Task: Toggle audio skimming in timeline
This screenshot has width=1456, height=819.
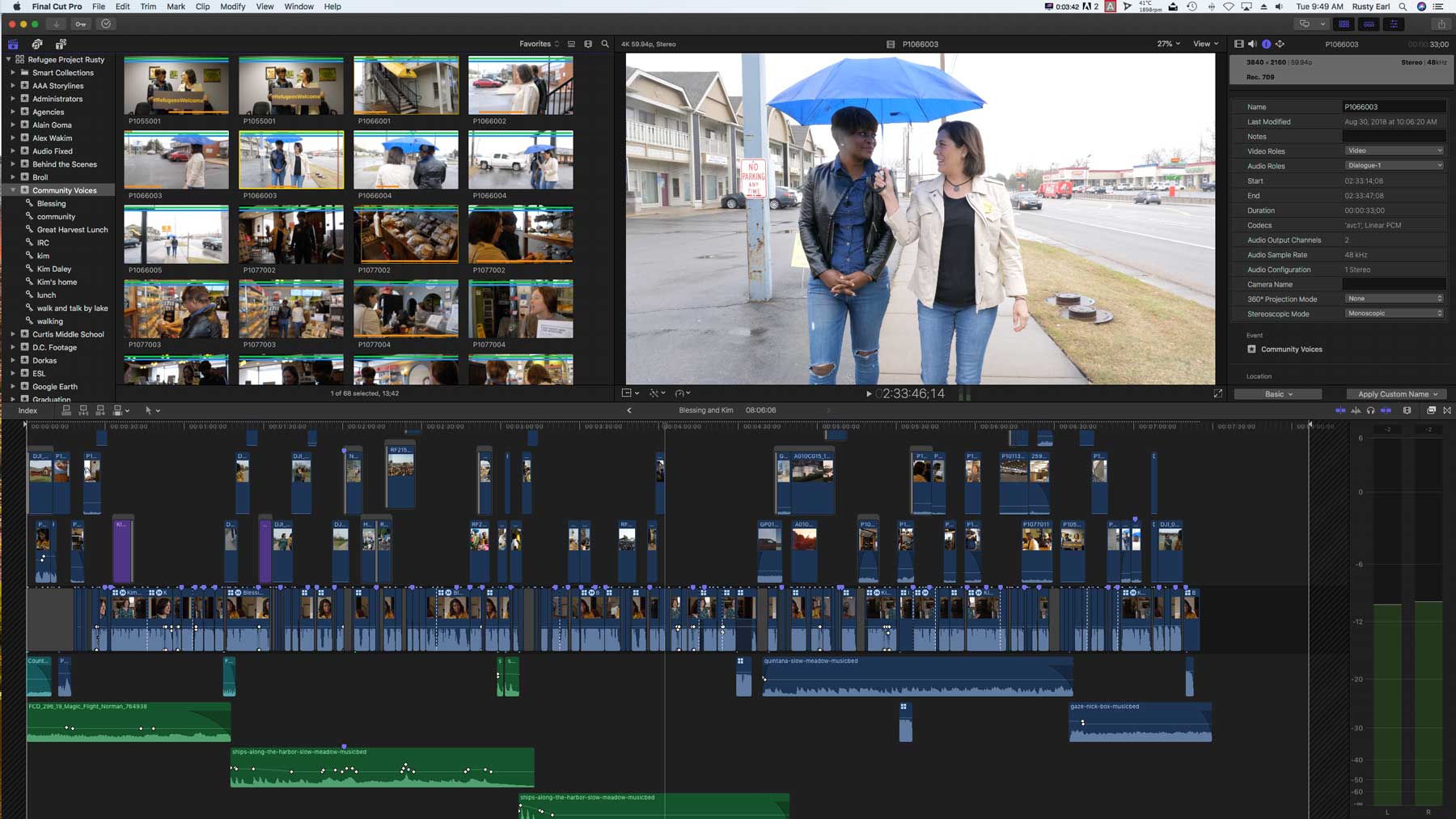Action: (1356, 411)
